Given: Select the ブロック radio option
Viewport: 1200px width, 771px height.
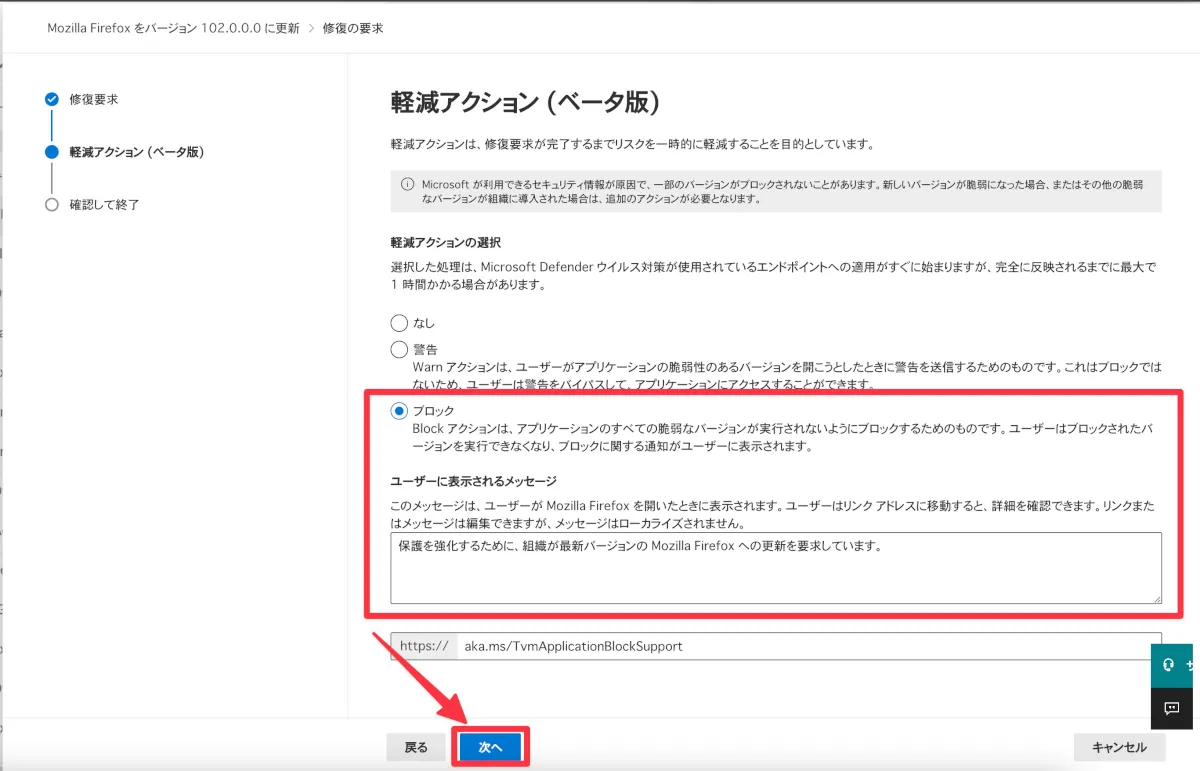Looking at the screenshot, I should [399, 410].
